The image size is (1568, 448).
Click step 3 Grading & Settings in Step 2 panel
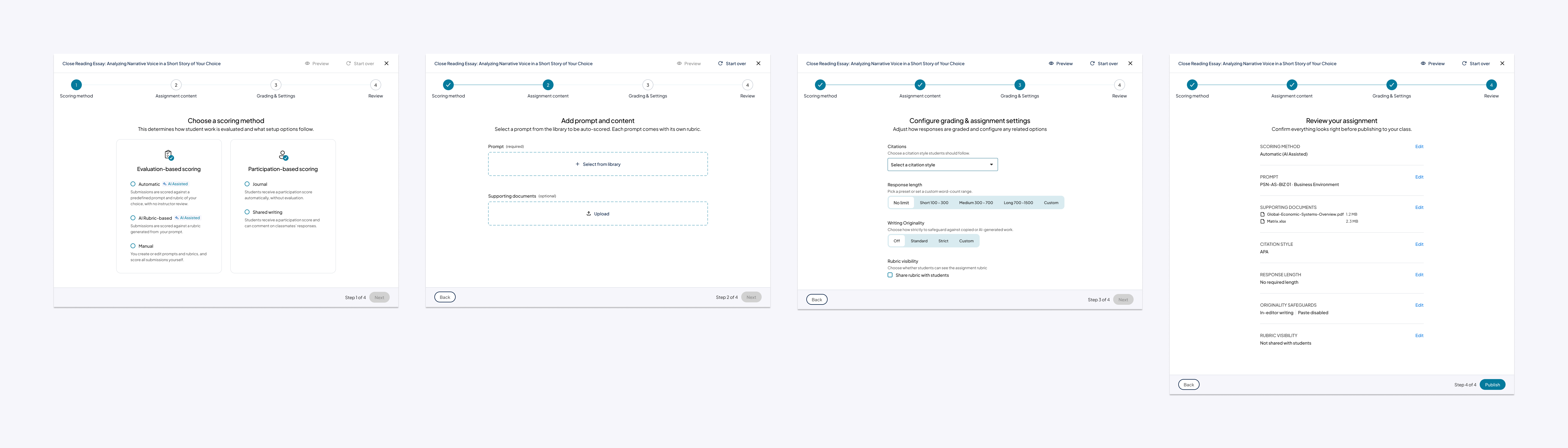[x=648, y=85]
